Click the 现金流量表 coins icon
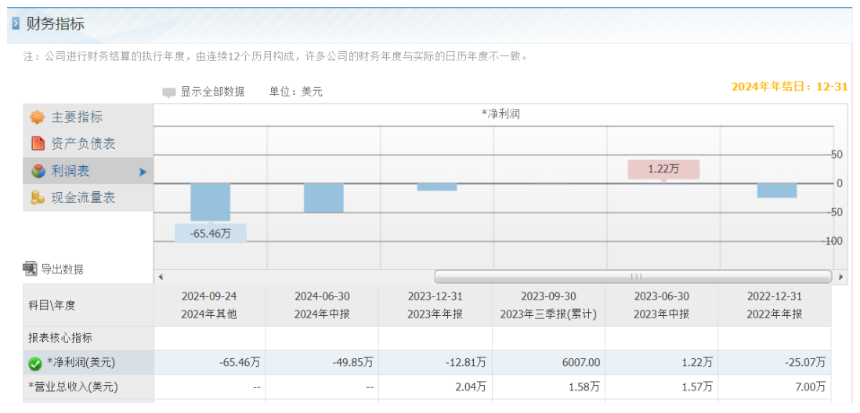 click(37, 198)
